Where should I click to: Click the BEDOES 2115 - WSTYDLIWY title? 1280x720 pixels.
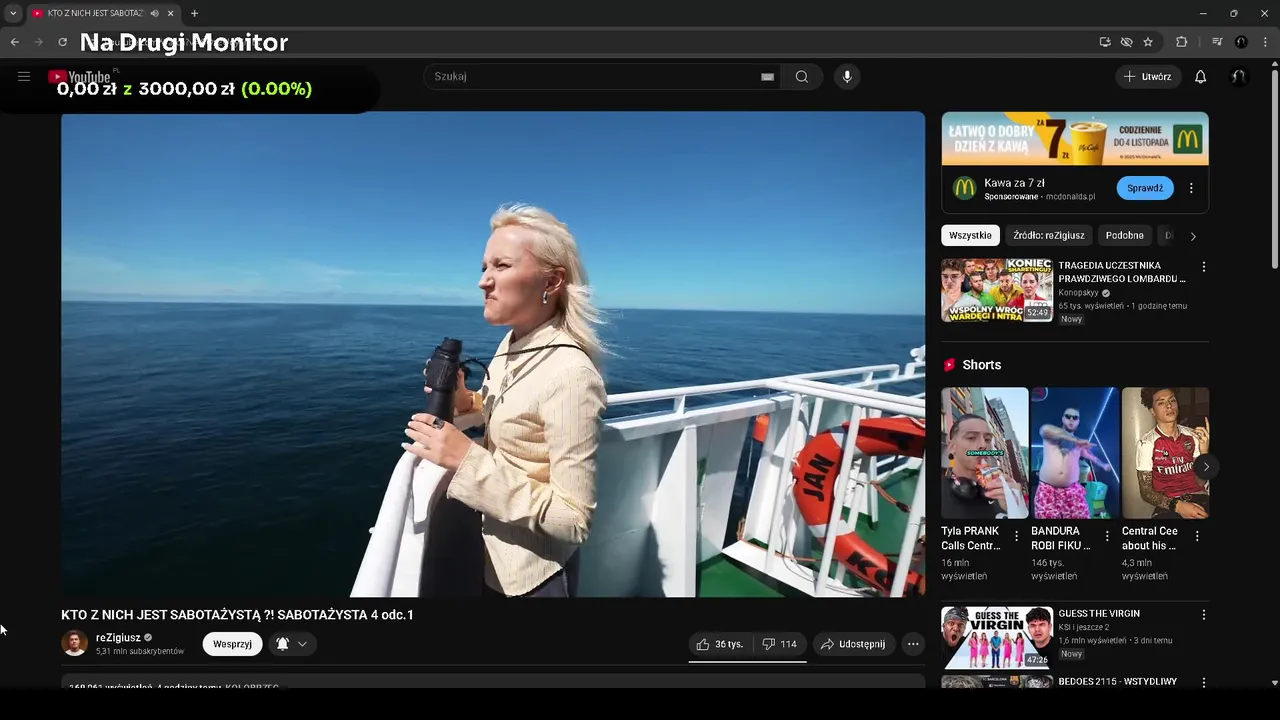pos(1117,682)
